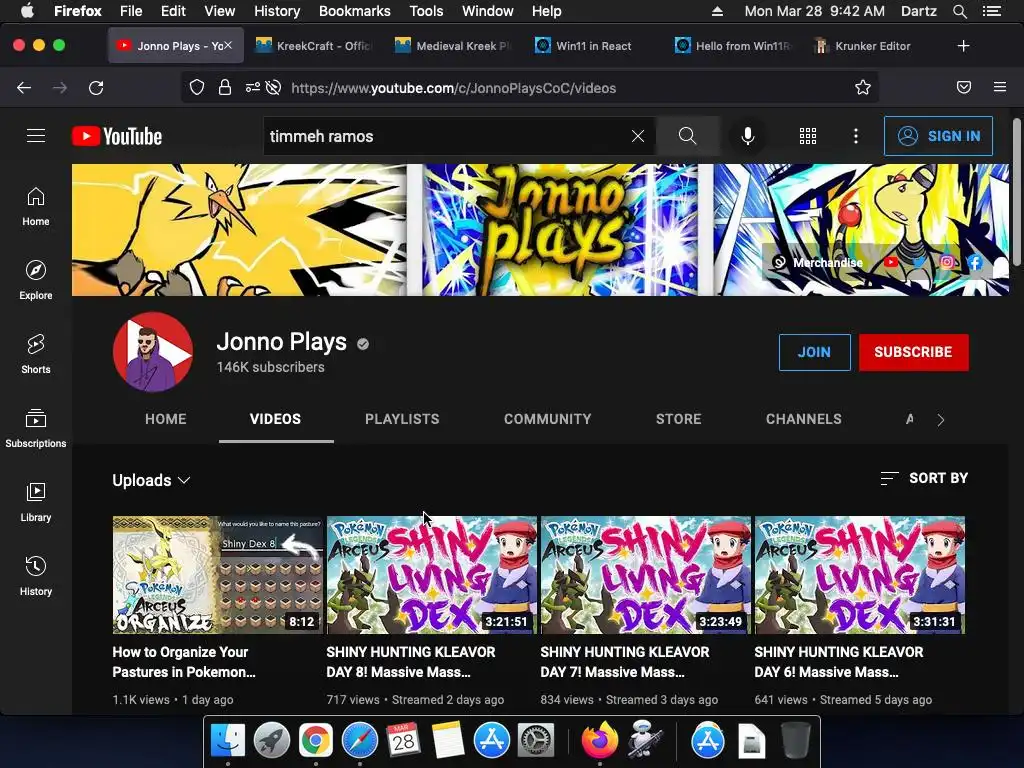
Task: Reload the current page
Action: pyautogui.click(x=96, y=88)
